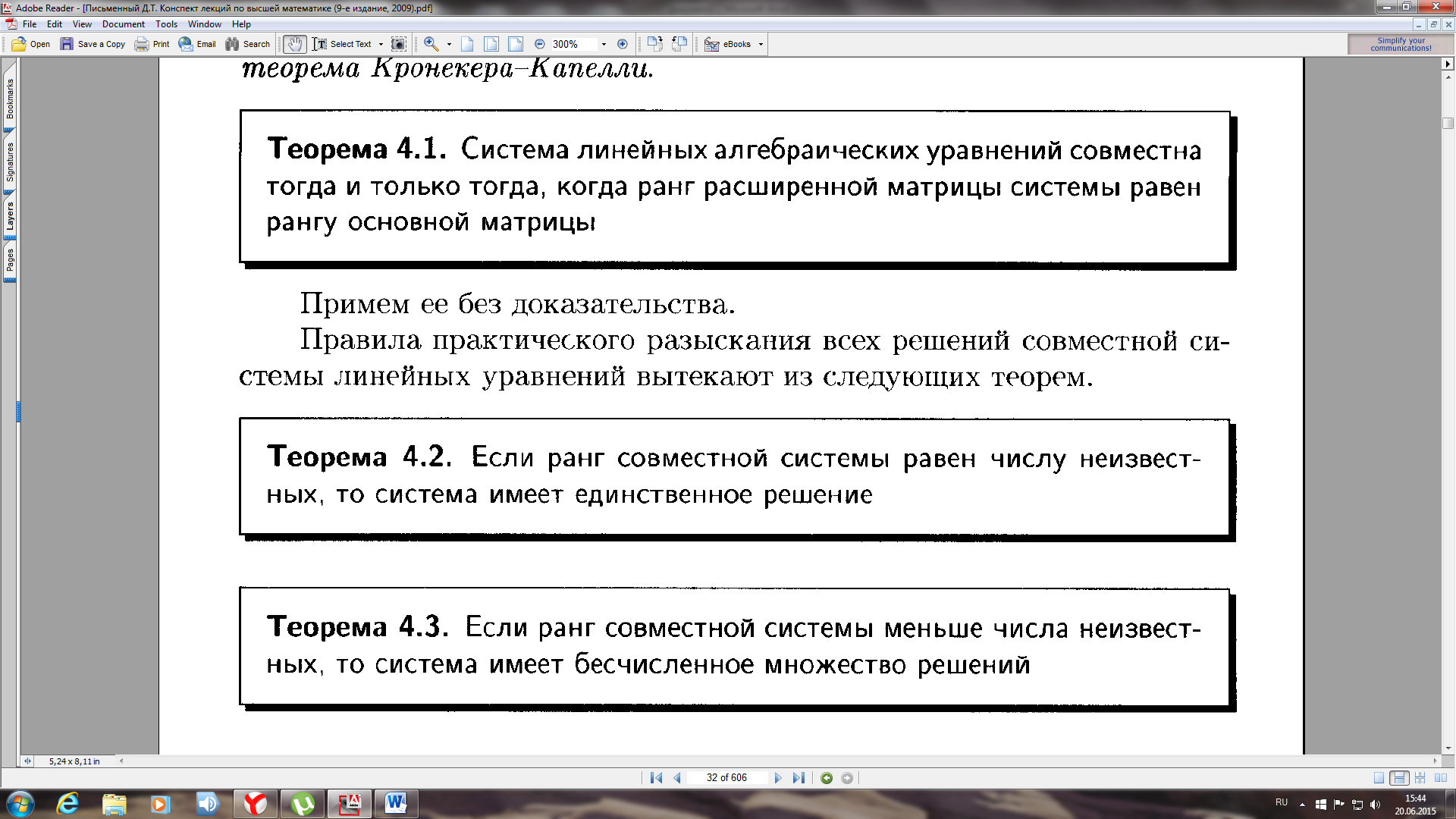Open the Document menu
Image resolution: width=1456 pixels, height=819 pixels.
pos(124,24)
